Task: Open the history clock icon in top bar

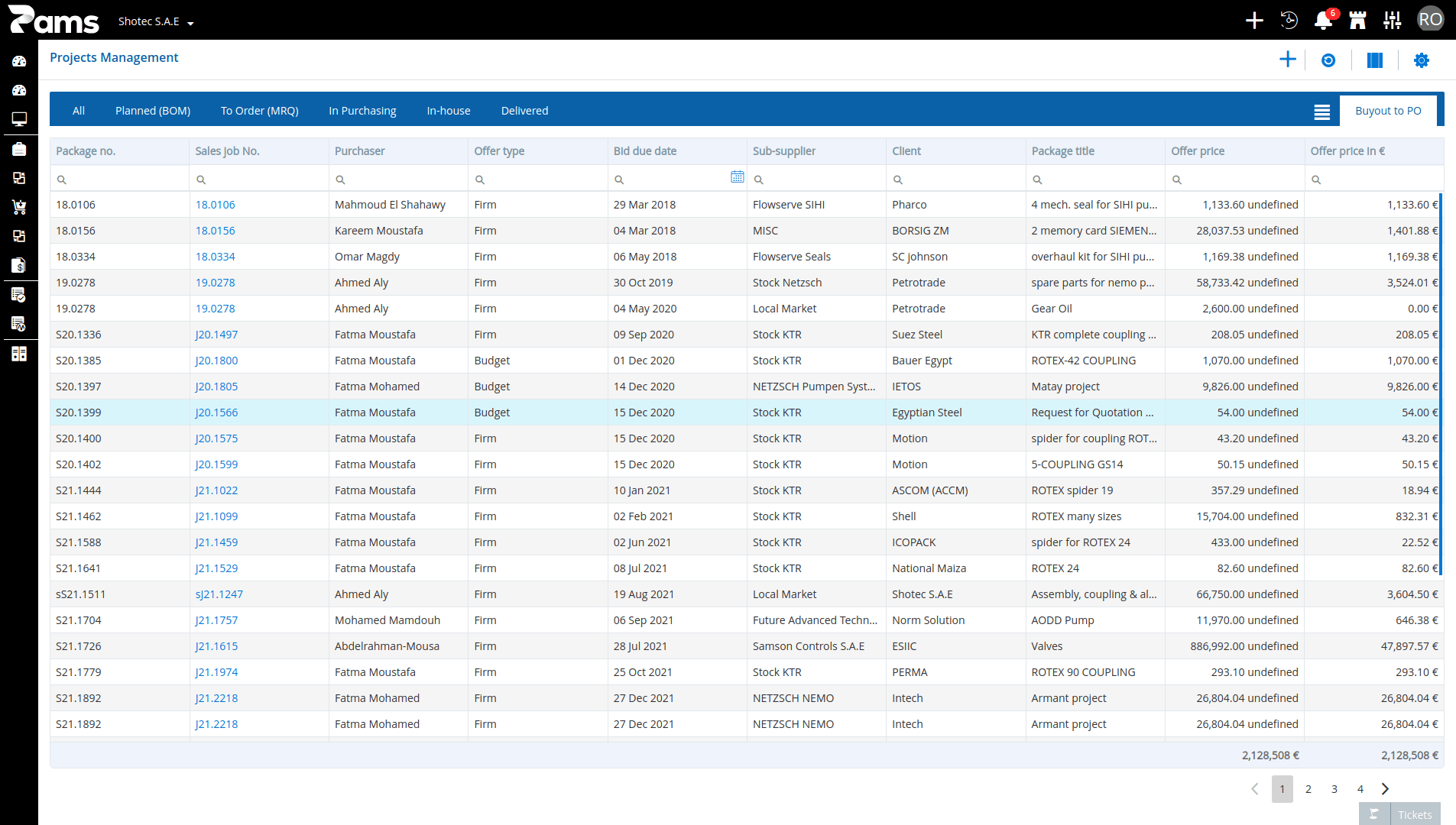Action: (x=1289, y=21)
